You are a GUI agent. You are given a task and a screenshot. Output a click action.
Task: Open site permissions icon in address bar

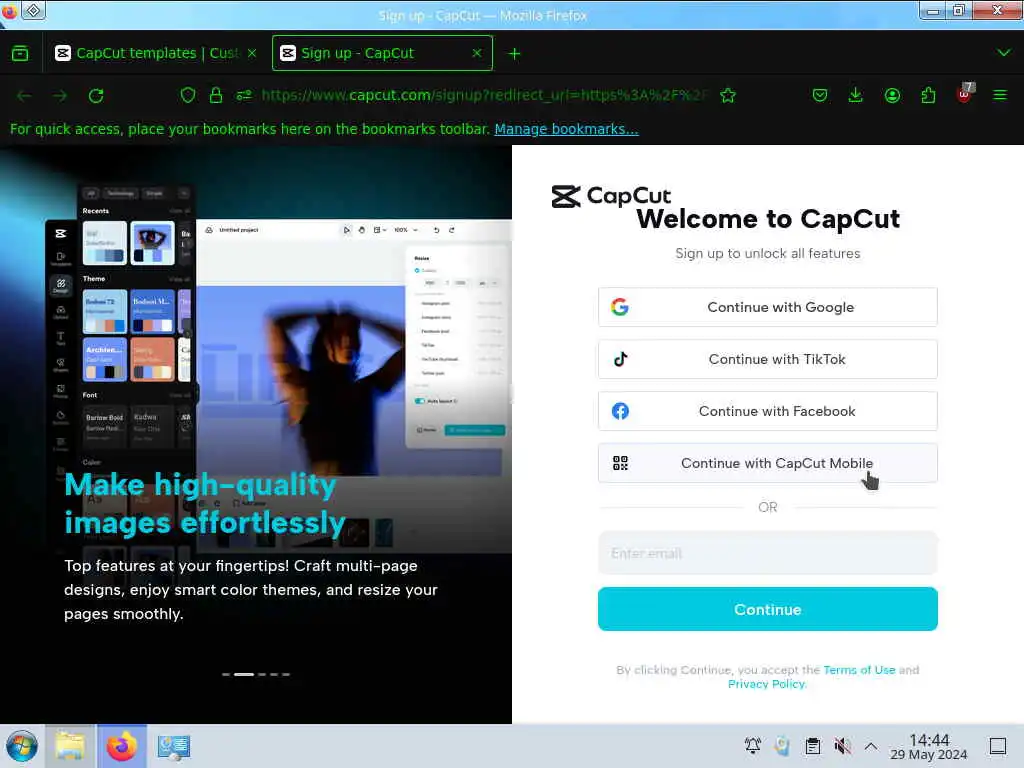tap(244, 95)
